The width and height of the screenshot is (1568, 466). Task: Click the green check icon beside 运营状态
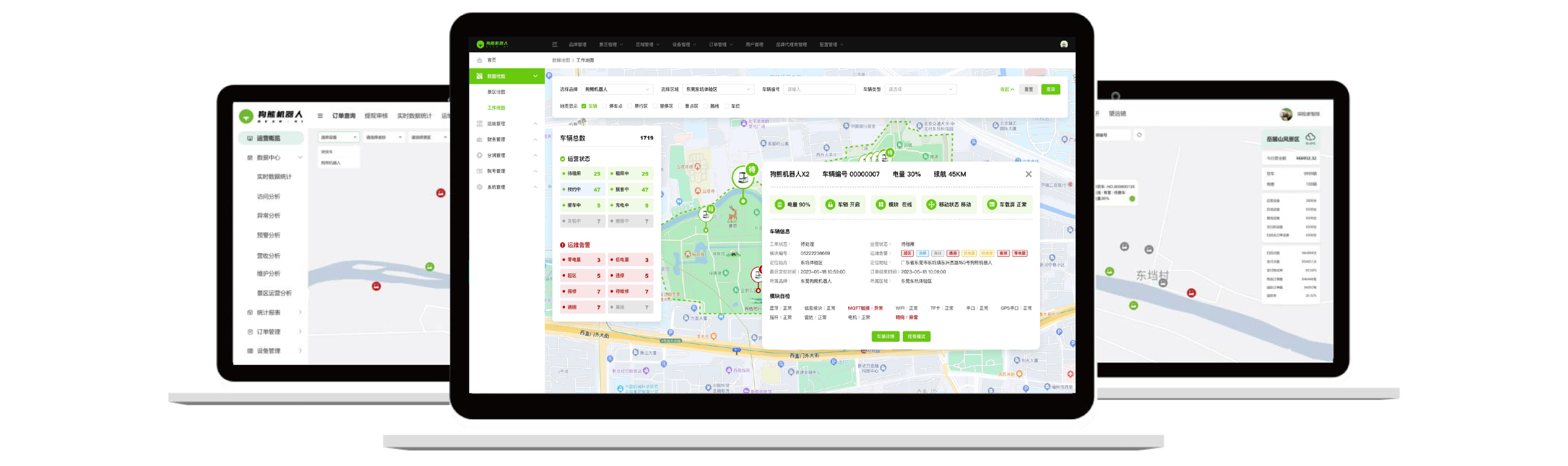pyautogui.click(x=562, y=159)
